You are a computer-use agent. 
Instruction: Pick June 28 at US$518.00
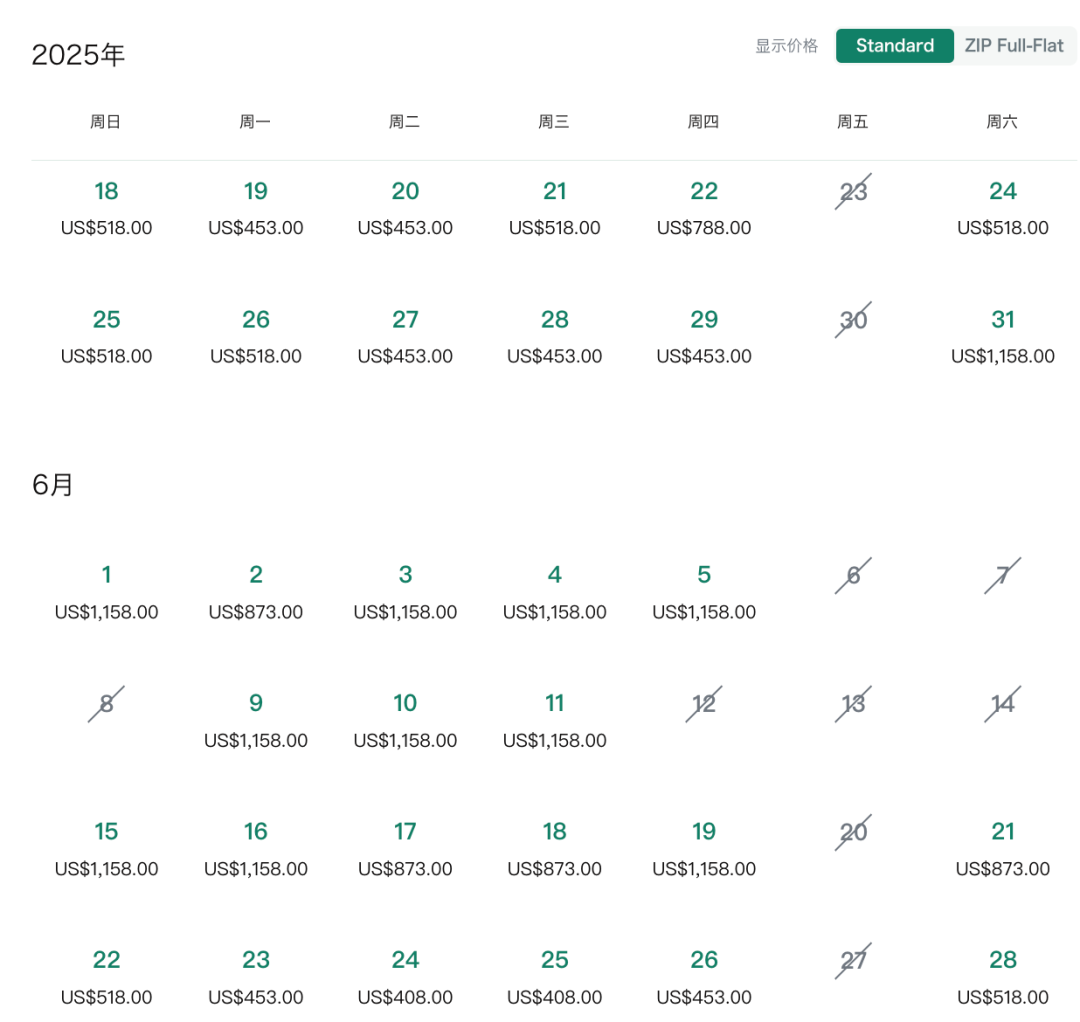click(1003, 977)
